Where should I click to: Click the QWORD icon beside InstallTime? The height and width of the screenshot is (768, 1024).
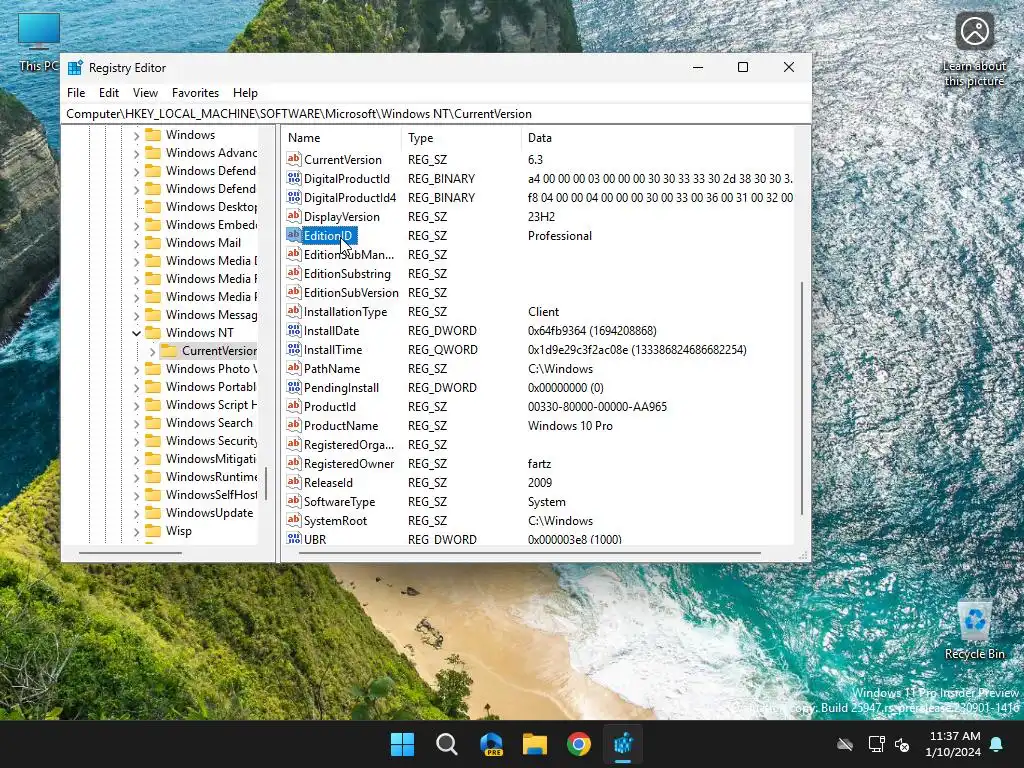coord(294,349)
